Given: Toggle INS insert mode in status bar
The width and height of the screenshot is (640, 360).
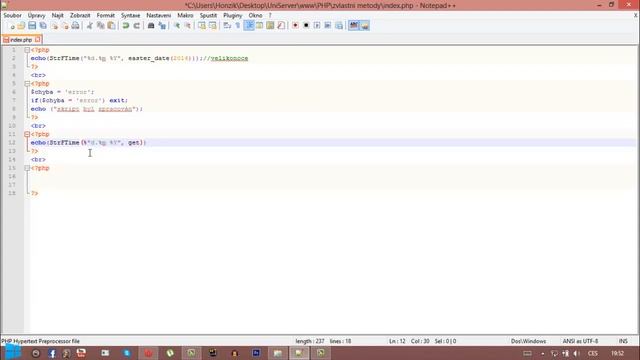Looking at the screenshot, I should pos(623,341).
